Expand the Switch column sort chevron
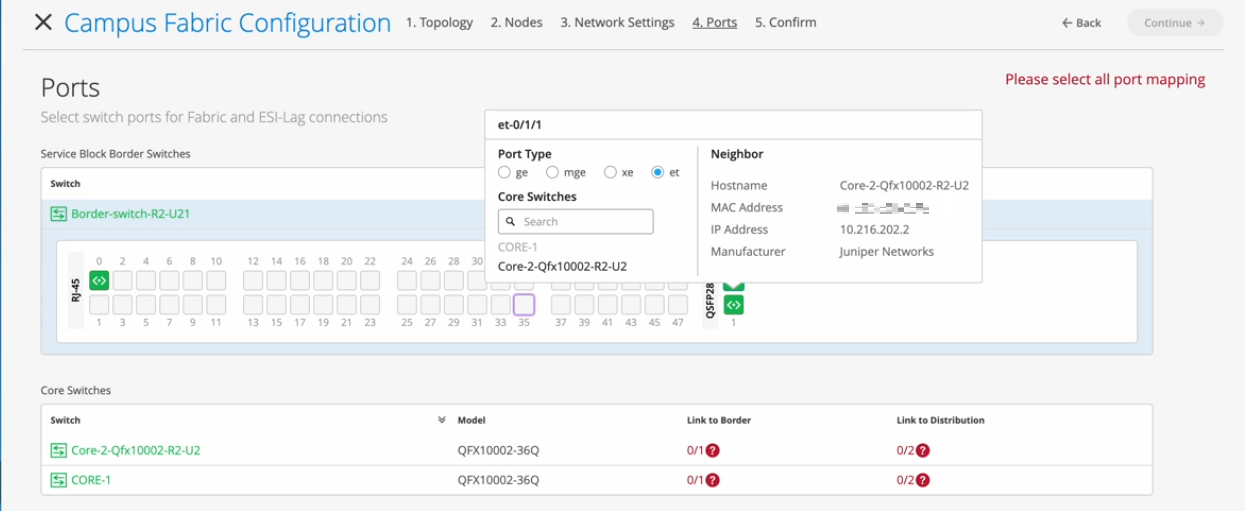Screen dimensions: 1249x515 (x=442, y=420)
